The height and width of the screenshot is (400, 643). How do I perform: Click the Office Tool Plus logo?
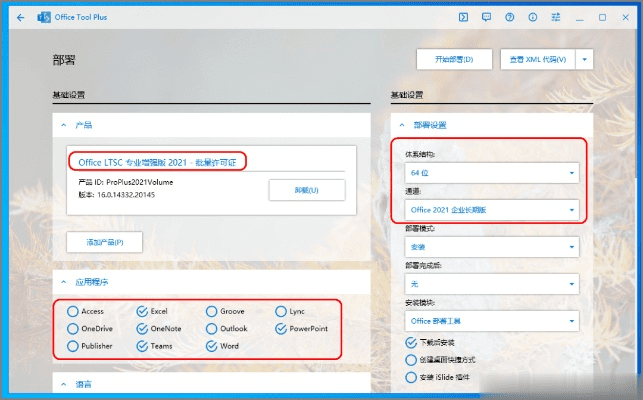44,17
